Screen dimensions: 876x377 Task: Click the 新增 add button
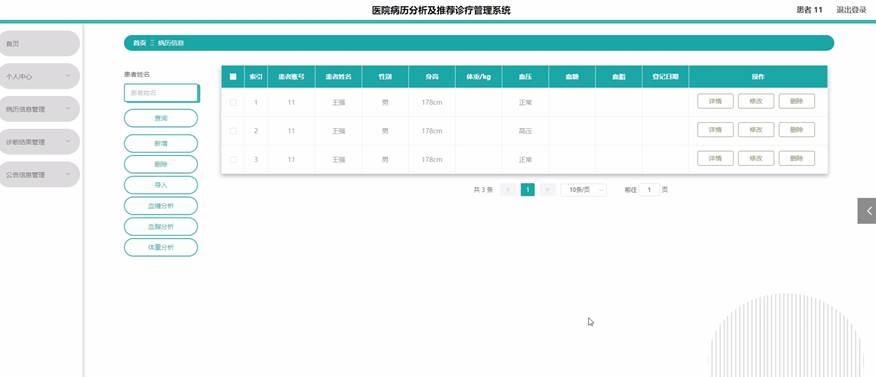pyautogui.click(x=161, y=144)
